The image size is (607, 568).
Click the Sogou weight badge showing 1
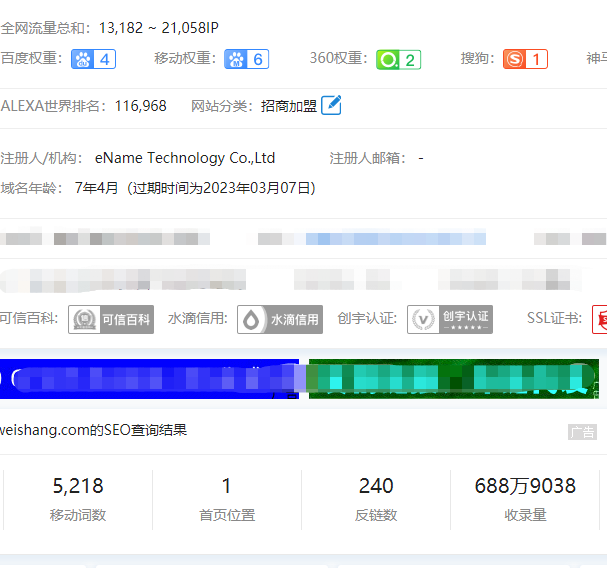pyautogui.click(x=525, y=59)
